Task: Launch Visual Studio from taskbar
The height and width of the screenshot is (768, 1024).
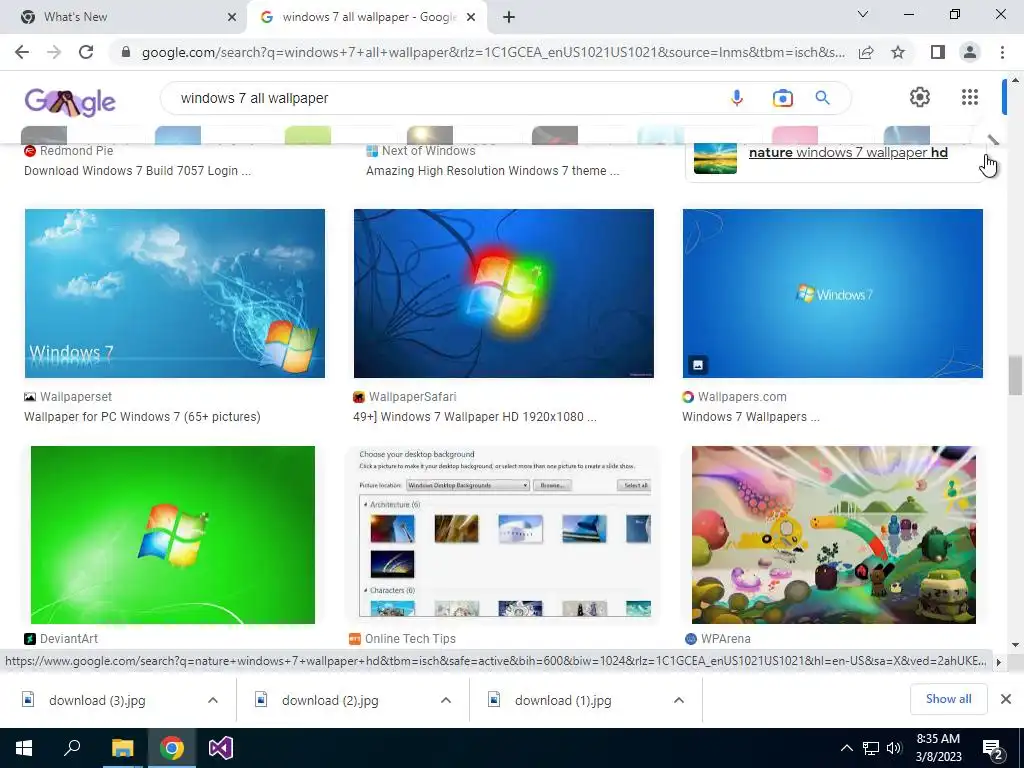Action: pos(221,748)
